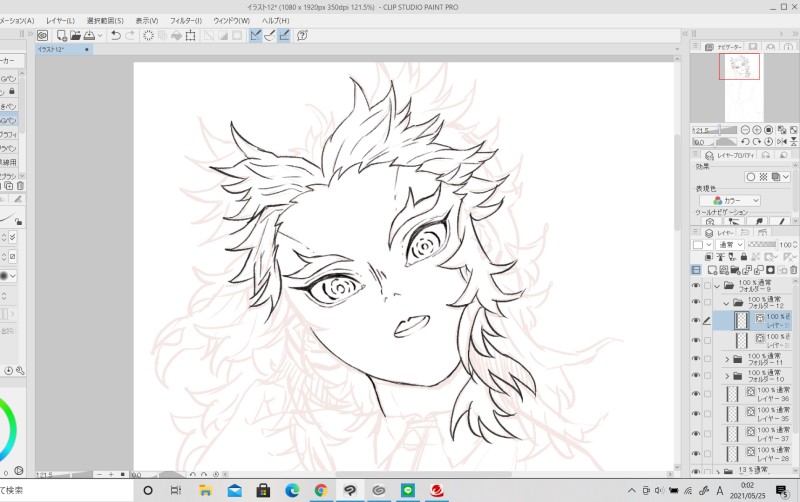Viewport: 800px width, 502px height.
Task: Flip the canvas horizontally in Navigator
Action: [784, 143]
